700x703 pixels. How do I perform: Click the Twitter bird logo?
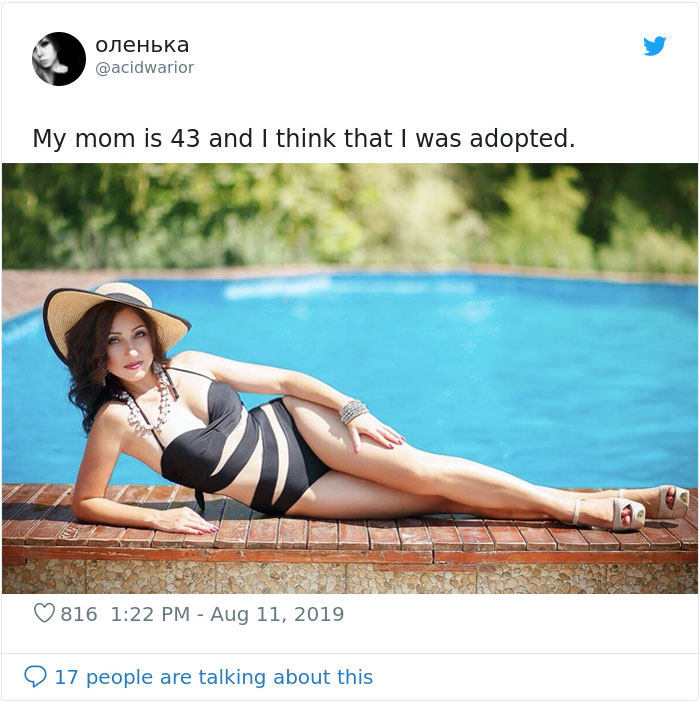[654, 46]
